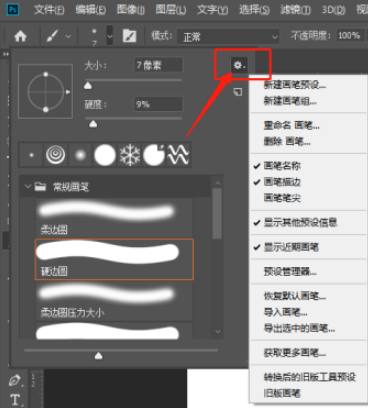368x408 pixels.
Task: Open the 图层 menu
Action: tap(171, 10)
